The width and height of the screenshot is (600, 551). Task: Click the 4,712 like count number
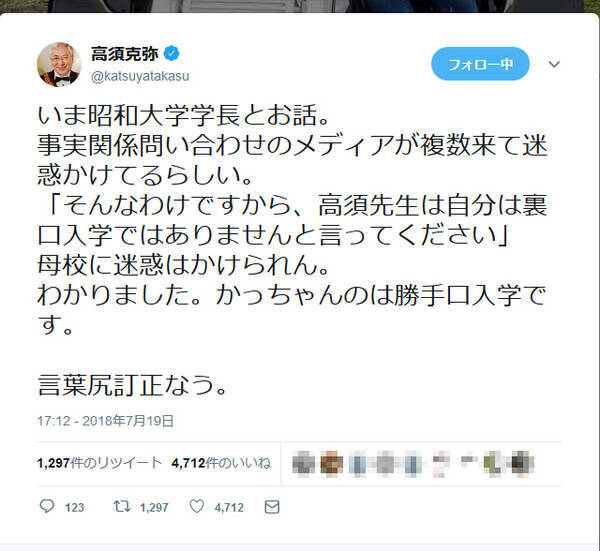click(229, 507)
